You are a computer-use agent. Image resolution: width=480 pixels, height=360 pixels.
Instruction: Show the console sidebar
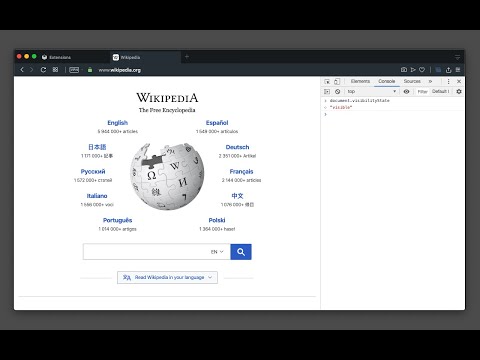[327, 91]
